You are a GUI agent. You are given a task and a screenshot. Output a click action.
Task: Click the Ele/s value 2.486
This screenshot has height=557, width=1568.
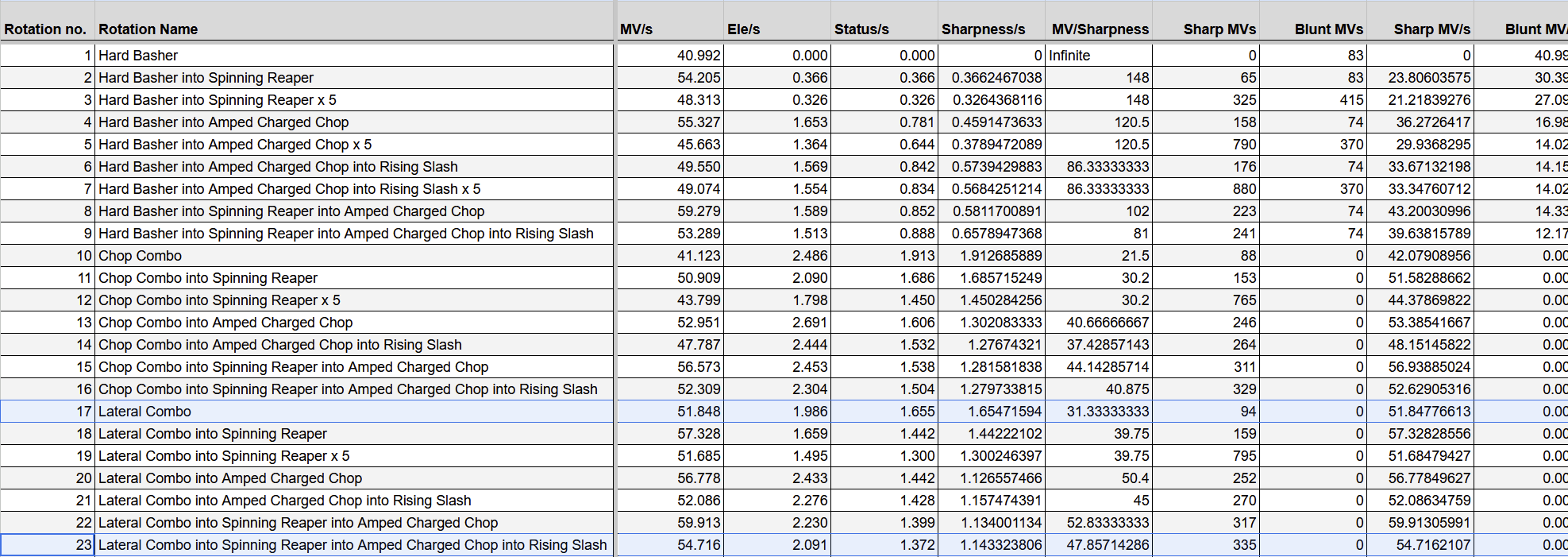(x=777, y=256)
